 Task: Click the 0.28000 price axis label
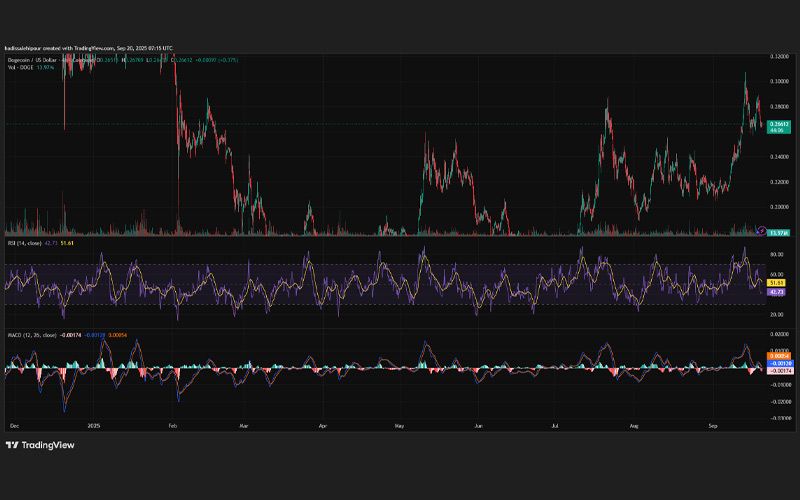pos(779,107)
